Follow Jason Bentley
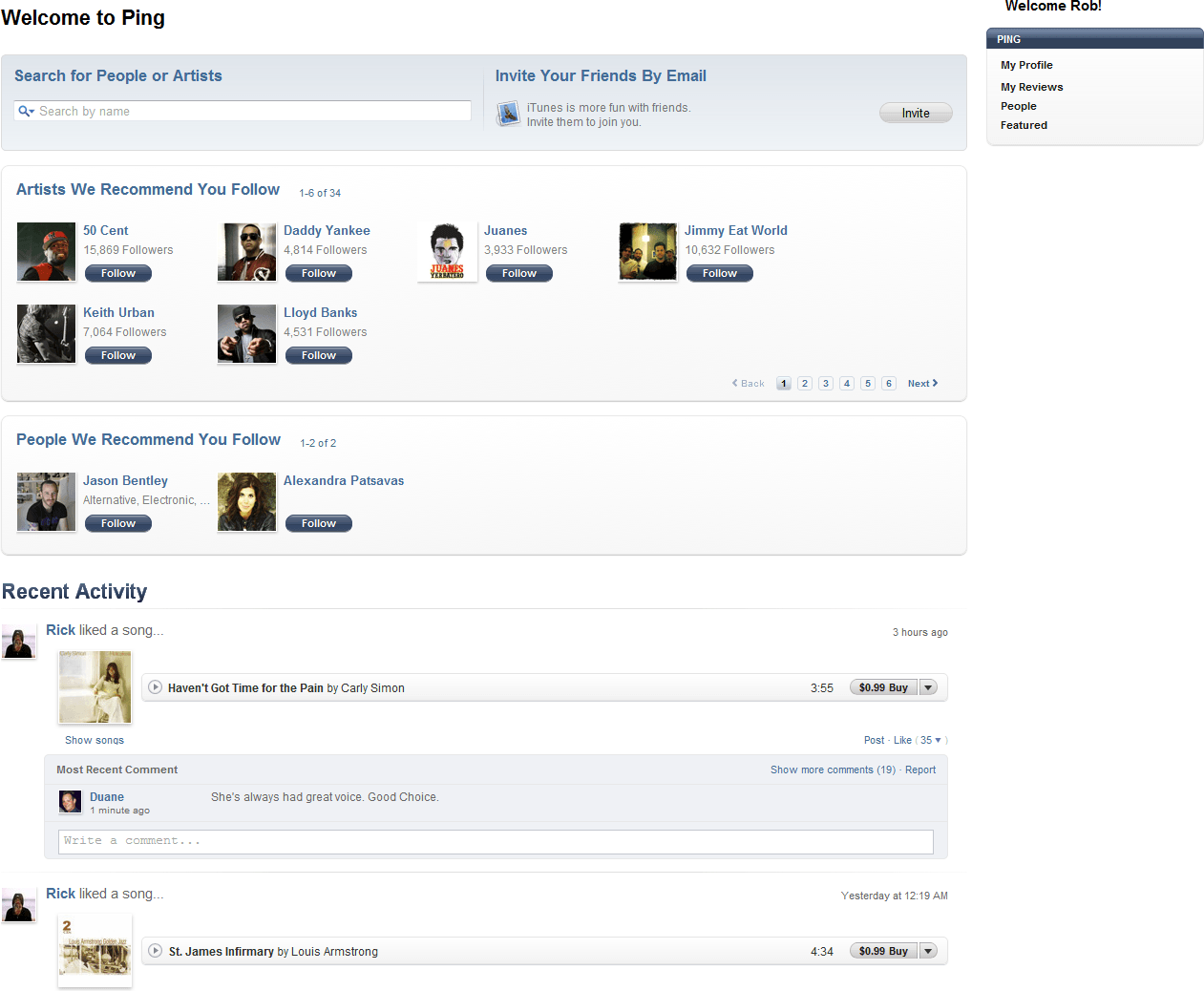This screenshot has height=991, width=1204. 118,523
